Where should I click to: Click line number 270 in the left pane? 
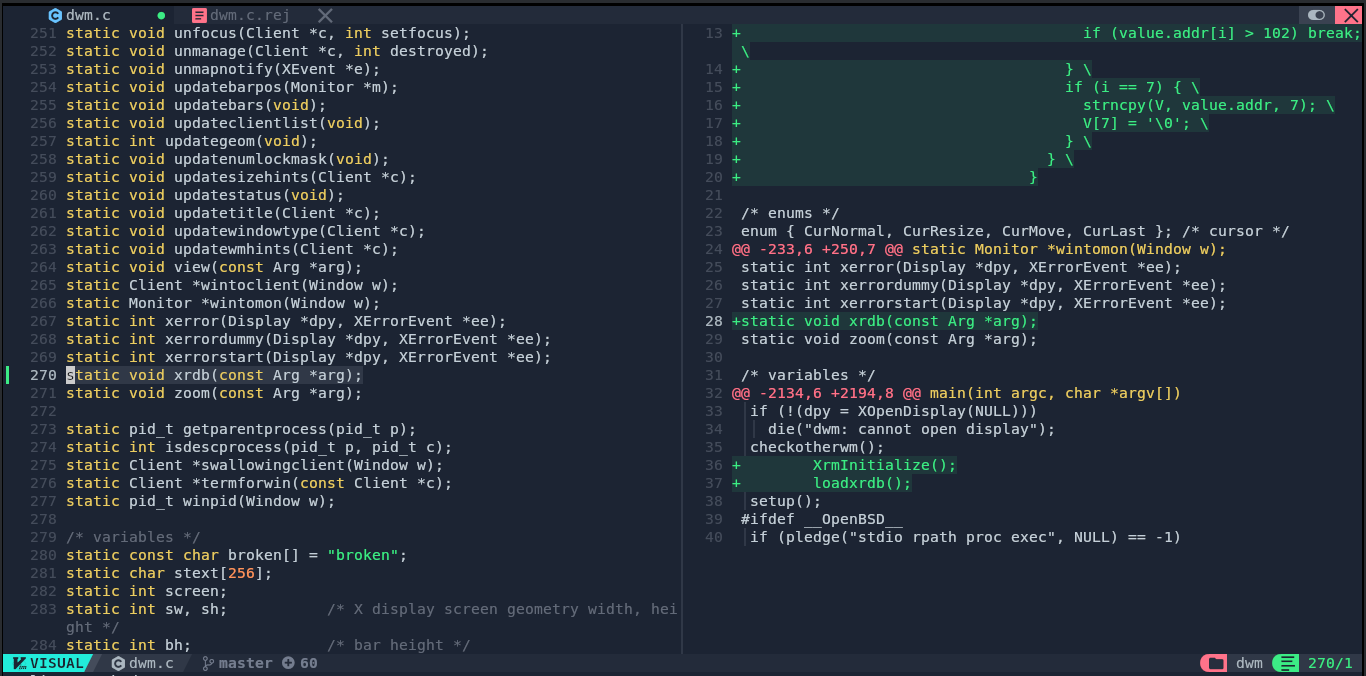43,375
